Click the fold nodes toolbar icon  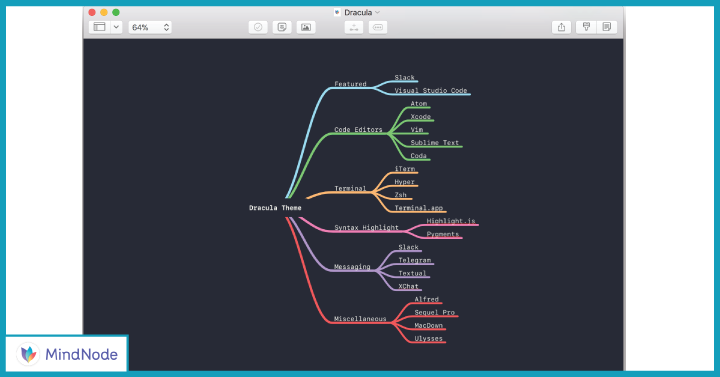377,27
